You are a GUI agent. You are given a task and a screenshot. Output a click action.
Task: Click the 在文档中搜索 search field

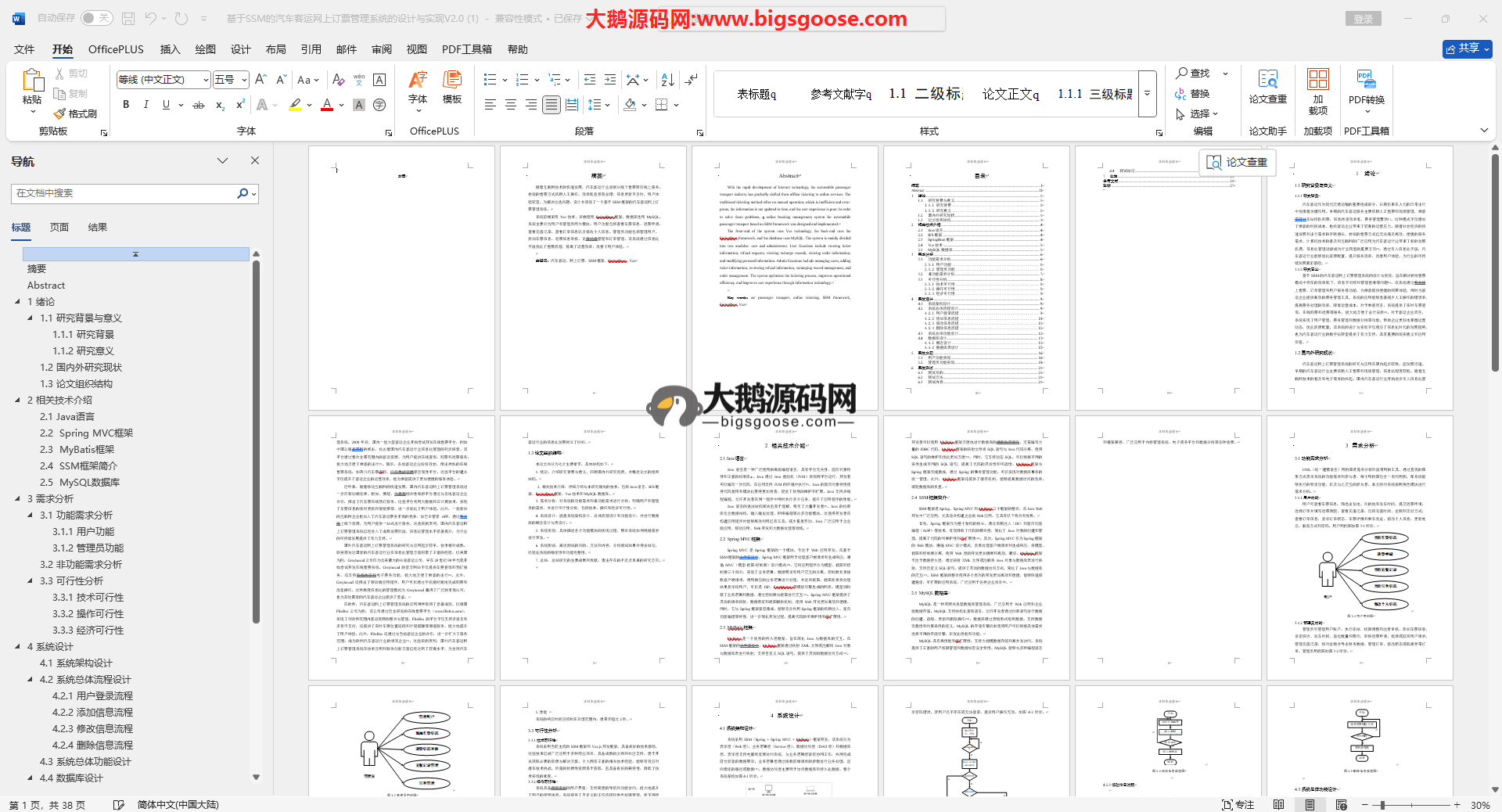click(125, 193)
